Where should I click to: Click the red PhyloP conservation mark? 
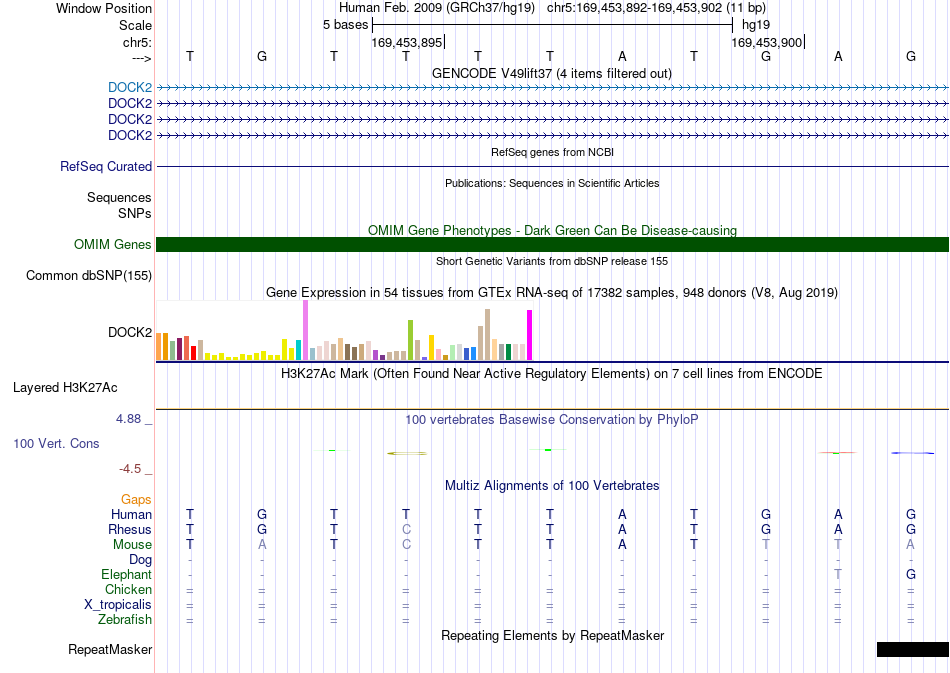coord(837,453)
